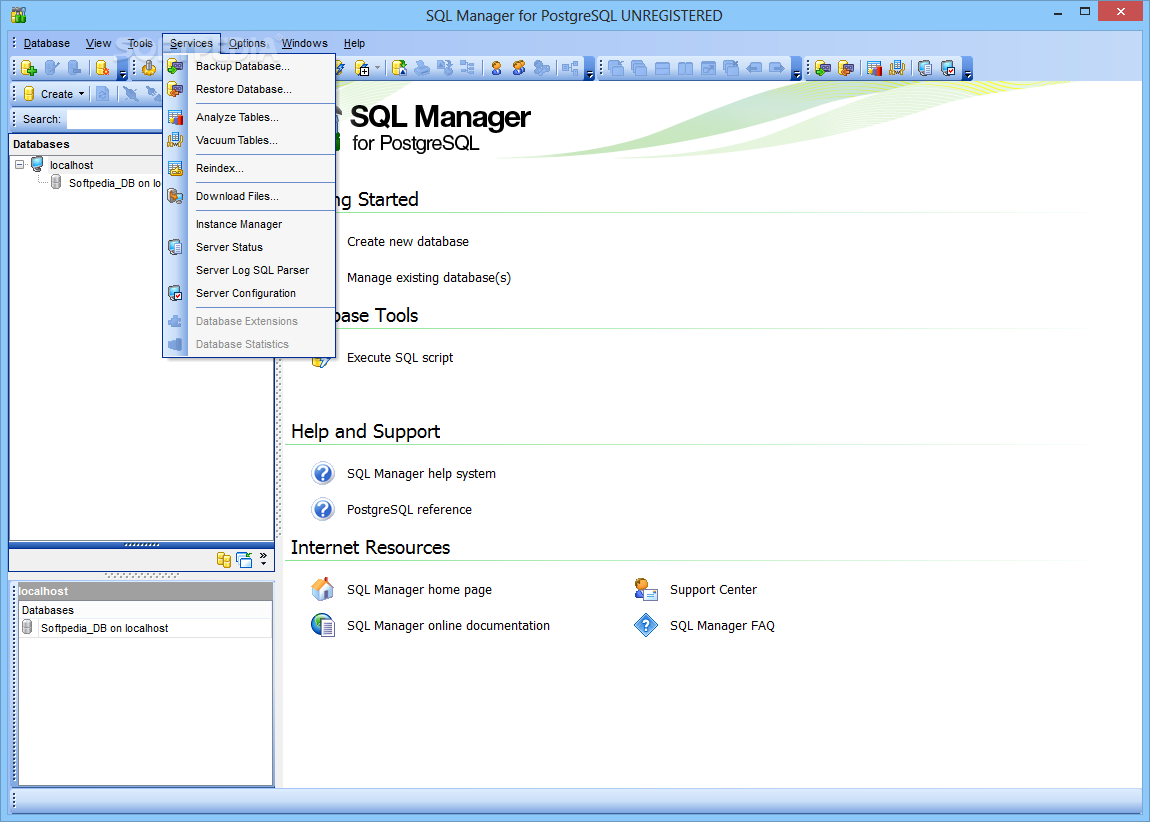Click the online documentation globe icon

pyautogui.click(x=323, y=625)
